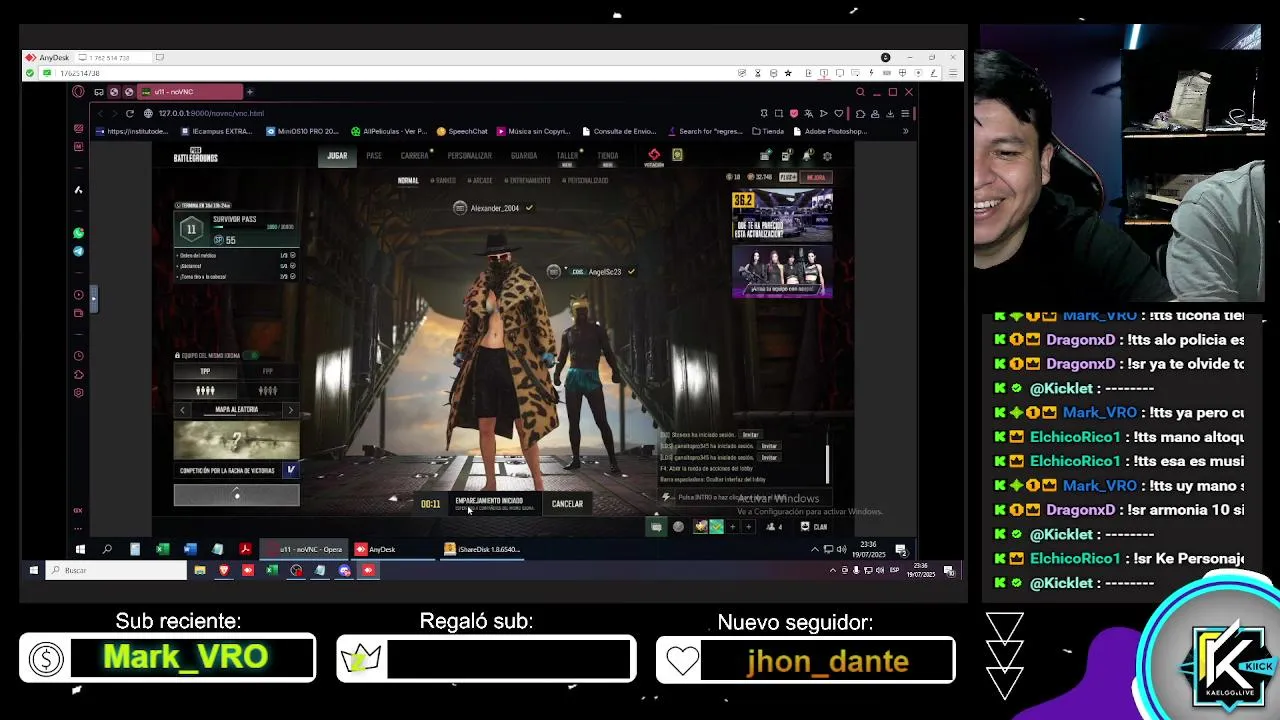1280x720 pixels.
Task: Open the PUBG notifications bell
Action: [806, 156]
